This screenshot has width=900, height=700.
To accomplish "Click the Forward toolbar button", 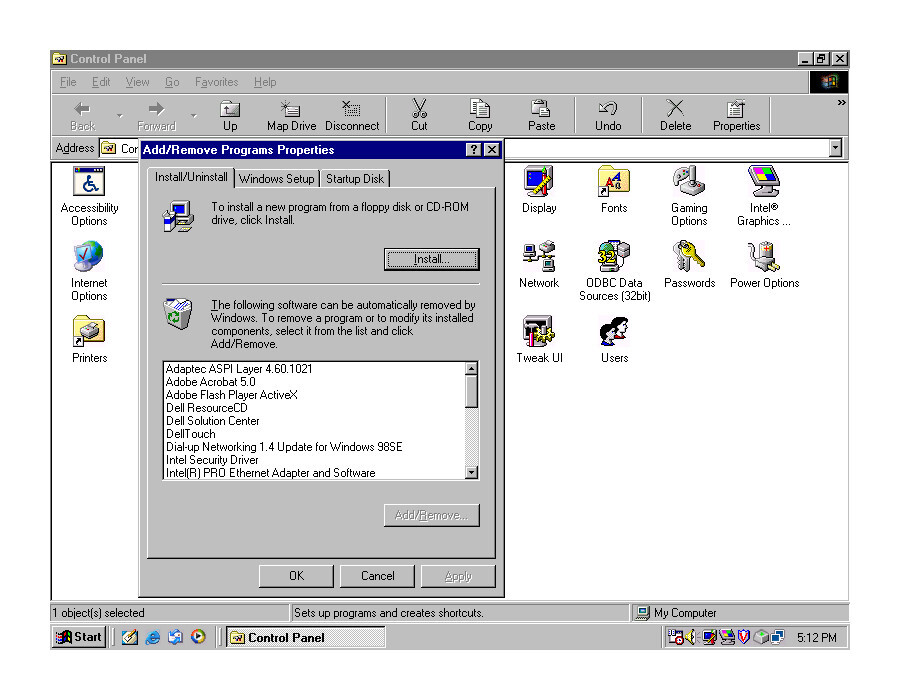I will coord(156,116).
